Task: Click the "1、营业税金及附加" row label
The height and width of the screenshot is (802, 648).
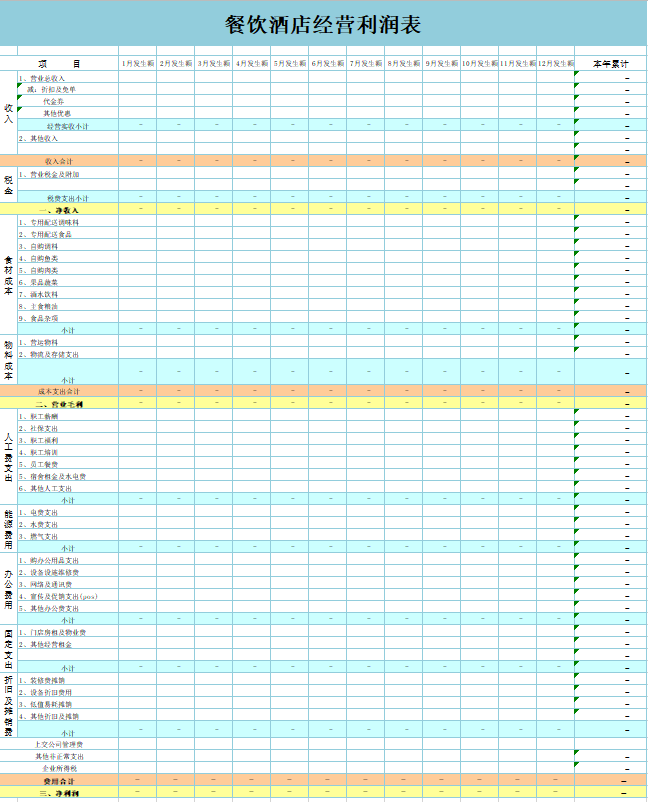Action: [x=49, y=174]
